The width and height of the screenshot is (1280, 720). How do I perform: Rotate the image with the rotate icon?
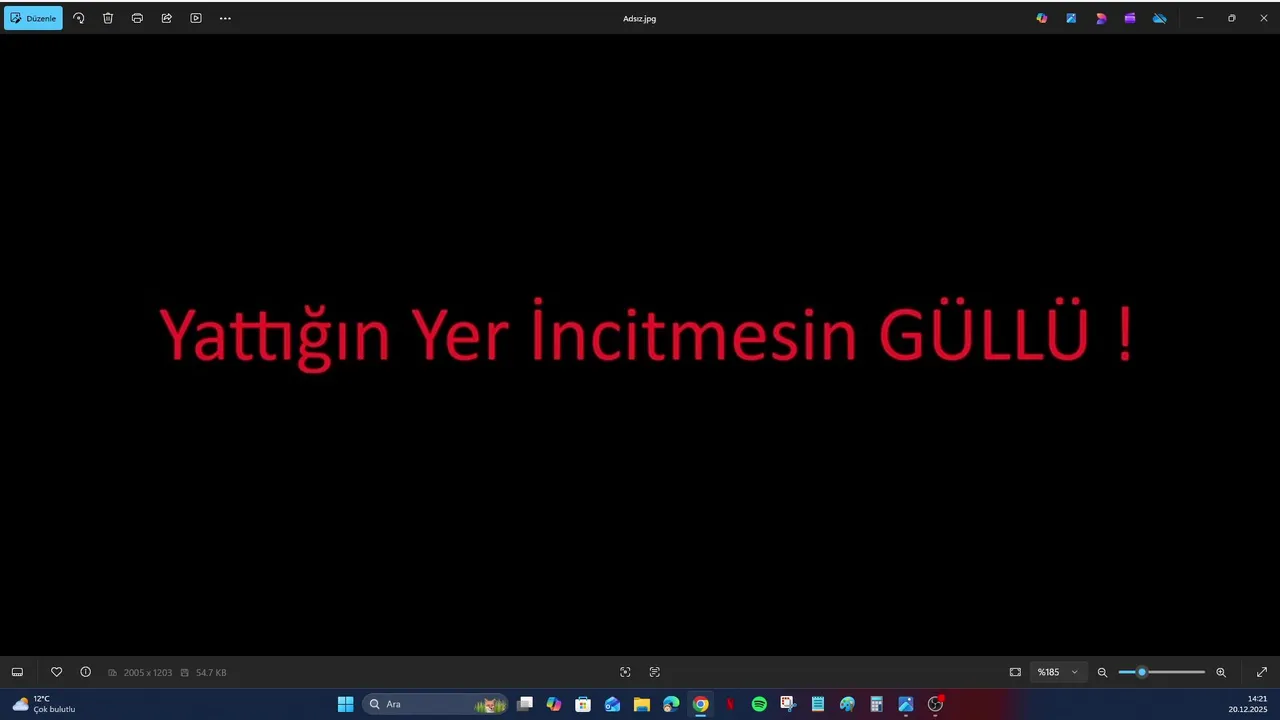click(x=79, y=18)
